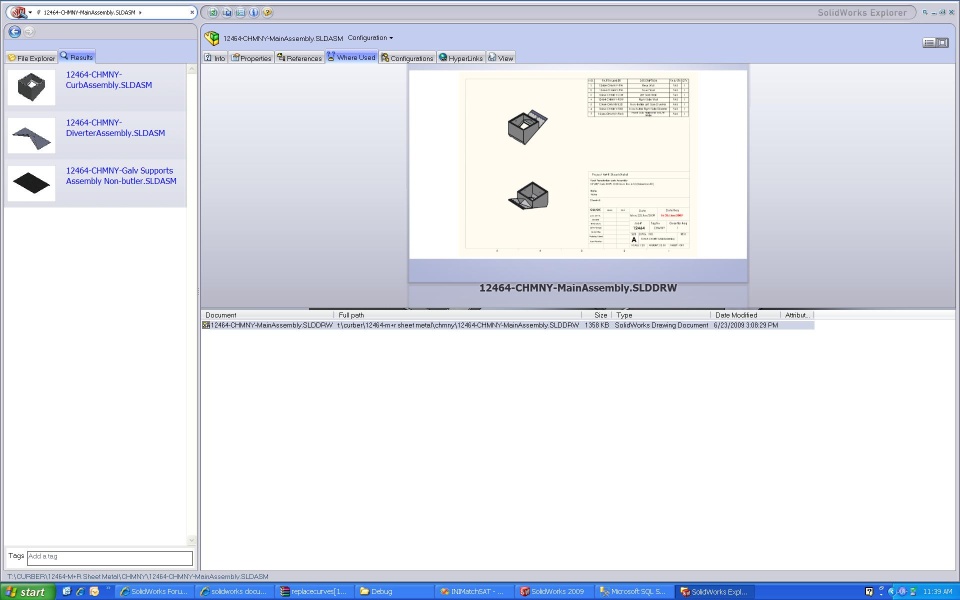Viewport: 960px width, 600px height.
Task: Switch to list view mode icon
Action: (929, 42)
